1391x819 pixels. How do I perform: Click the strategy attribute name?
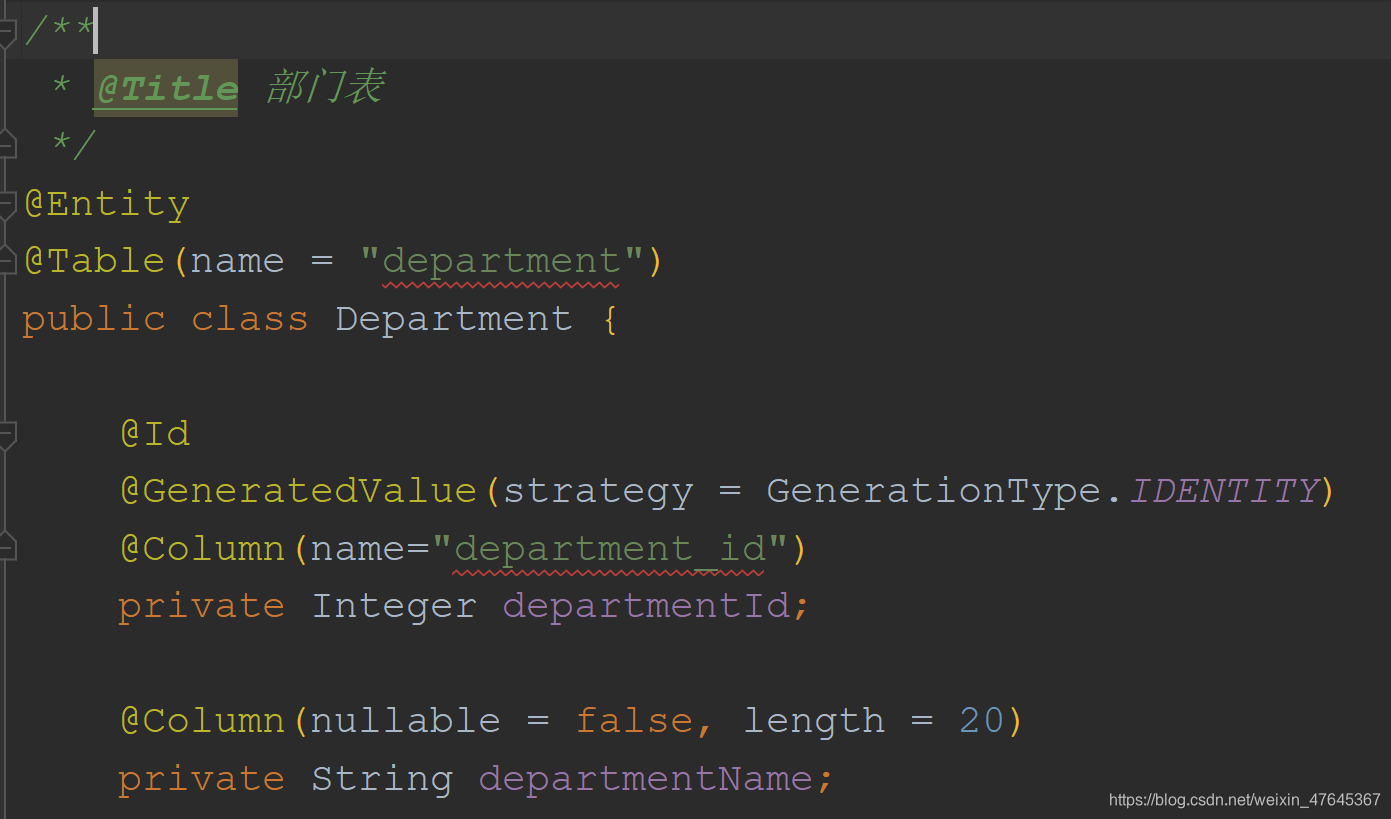click(x=598, y=492)
